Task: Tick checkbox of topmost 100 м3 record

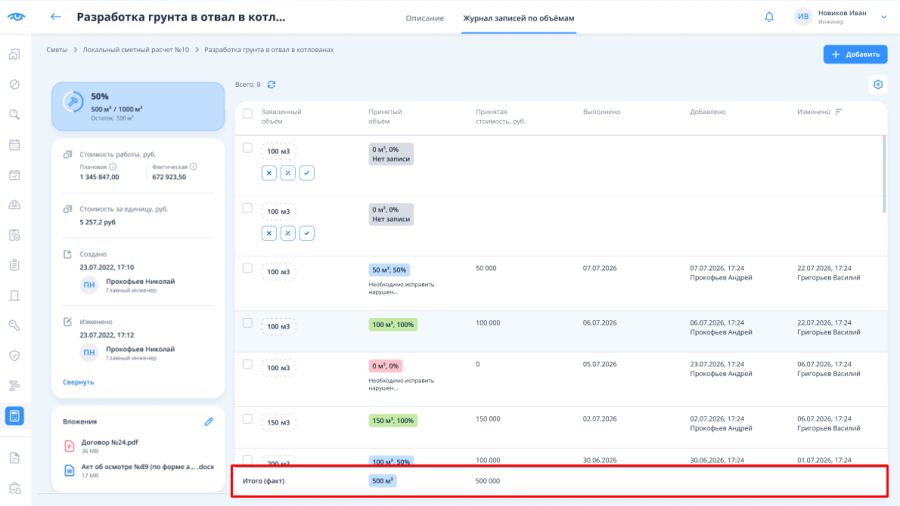Action: pos(247,148)
